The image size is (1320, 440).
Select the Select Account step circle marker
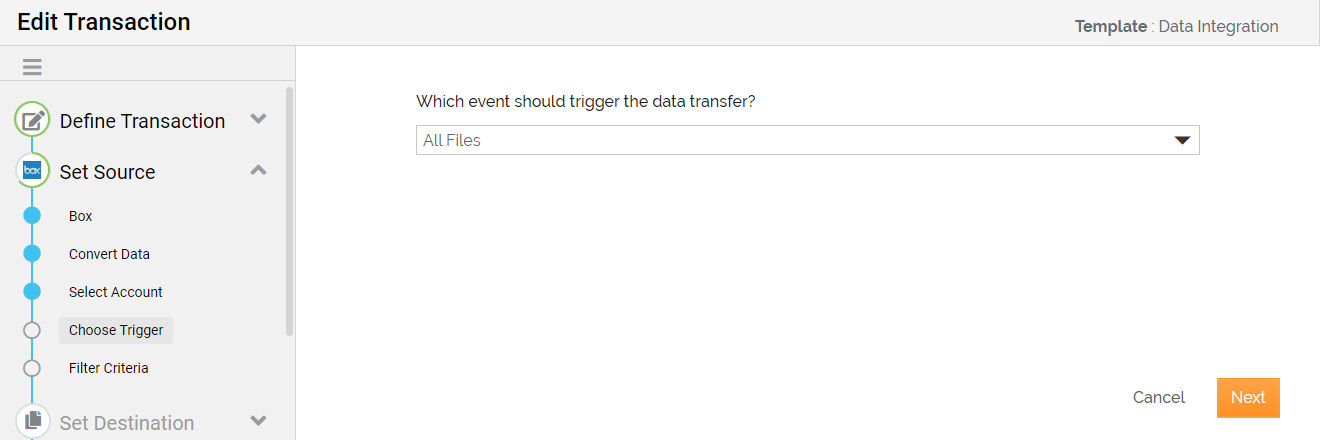[32, 292]
